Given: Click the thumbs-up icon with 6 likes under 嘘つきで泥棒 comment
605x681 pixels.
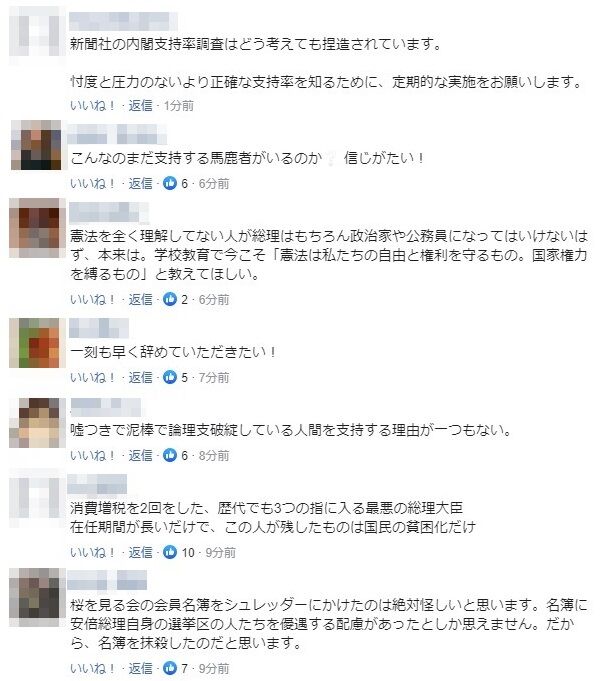Looking at the screenshot, I should [170, 455].
